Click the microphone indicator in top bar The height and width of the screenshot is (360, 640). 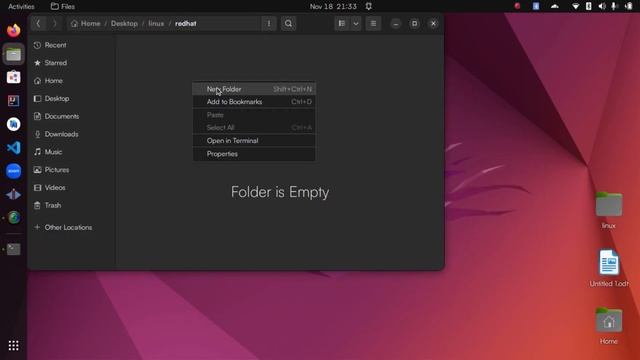tap(614, 7)
